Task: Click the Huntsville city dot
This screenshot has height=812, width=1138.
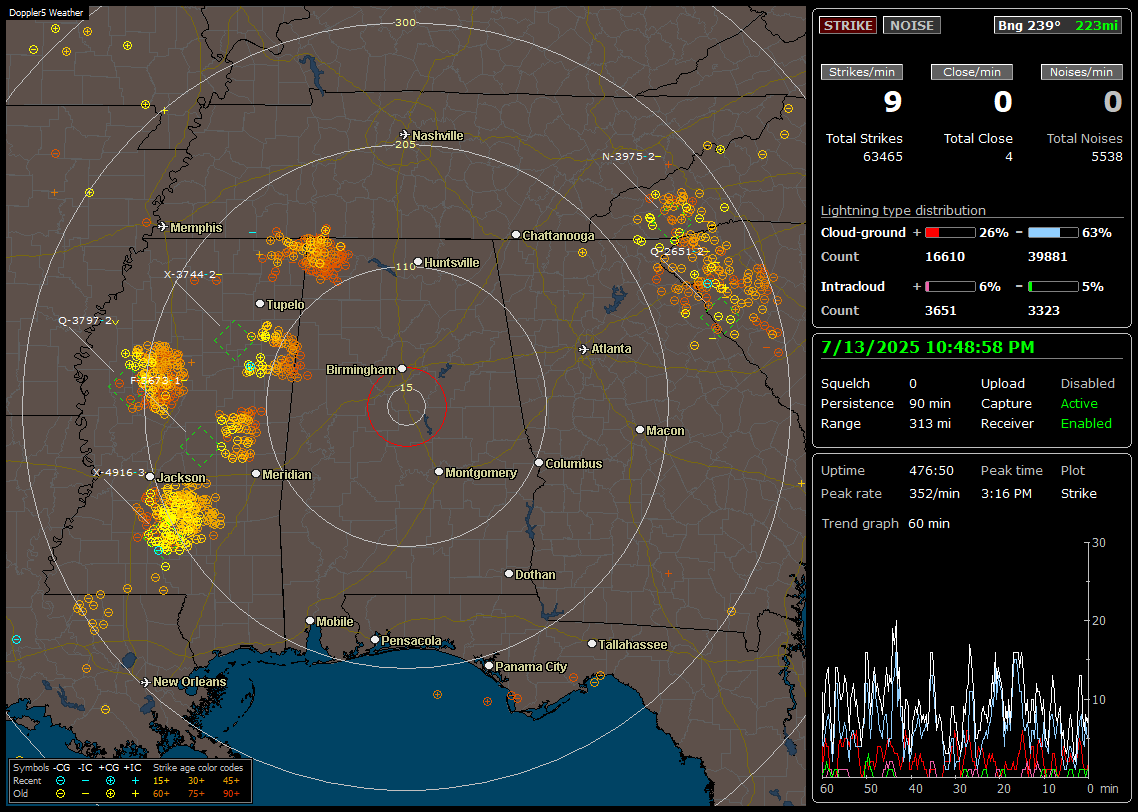Action: [x=418, y=262]
